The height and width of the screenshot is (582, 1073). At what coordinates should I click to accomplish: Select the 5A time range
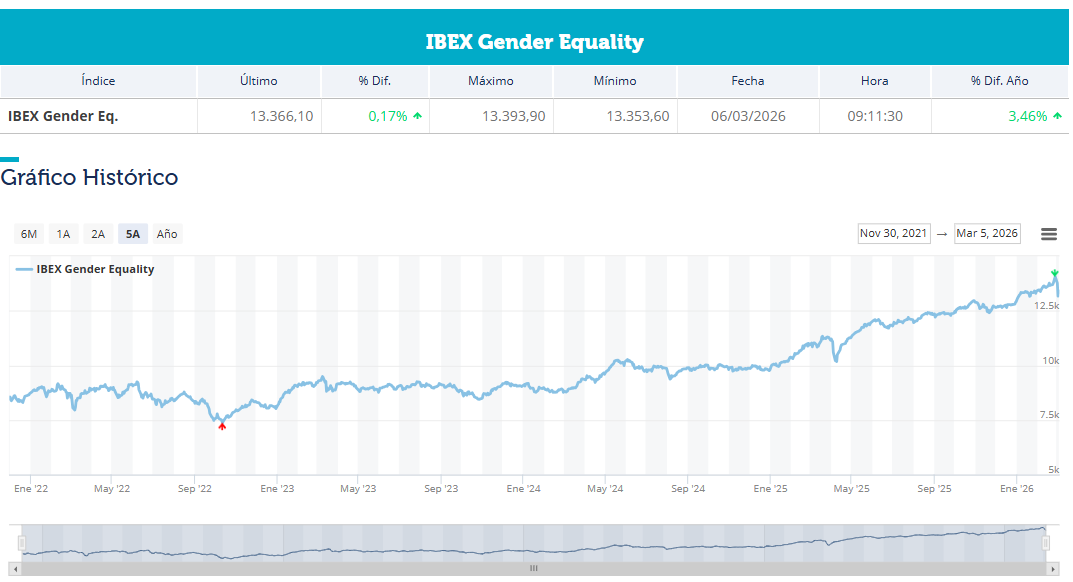click(x=132, y=234)
